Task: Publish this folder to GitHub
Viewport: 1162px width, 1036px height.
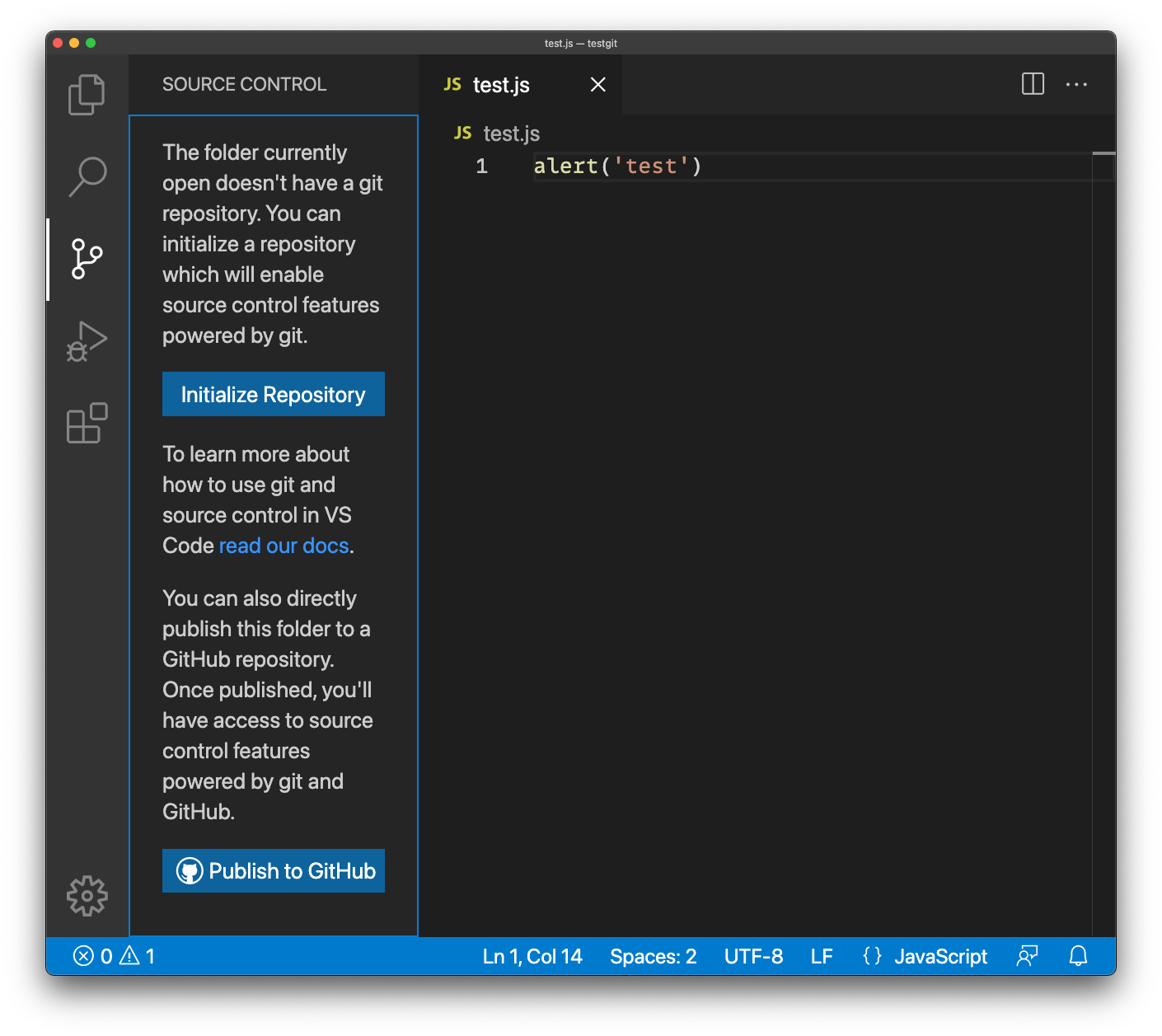Action: 273,870
